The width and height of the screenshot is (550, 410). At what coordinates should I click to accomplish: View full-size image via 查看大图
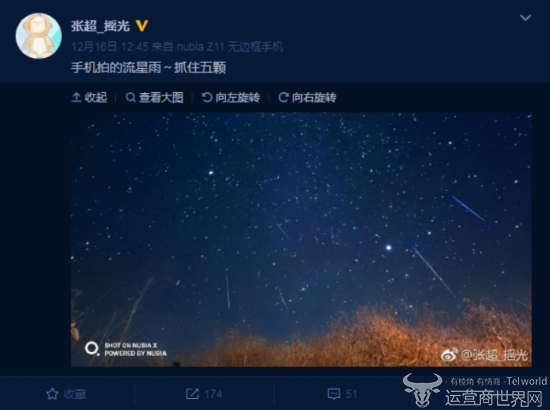154,97
